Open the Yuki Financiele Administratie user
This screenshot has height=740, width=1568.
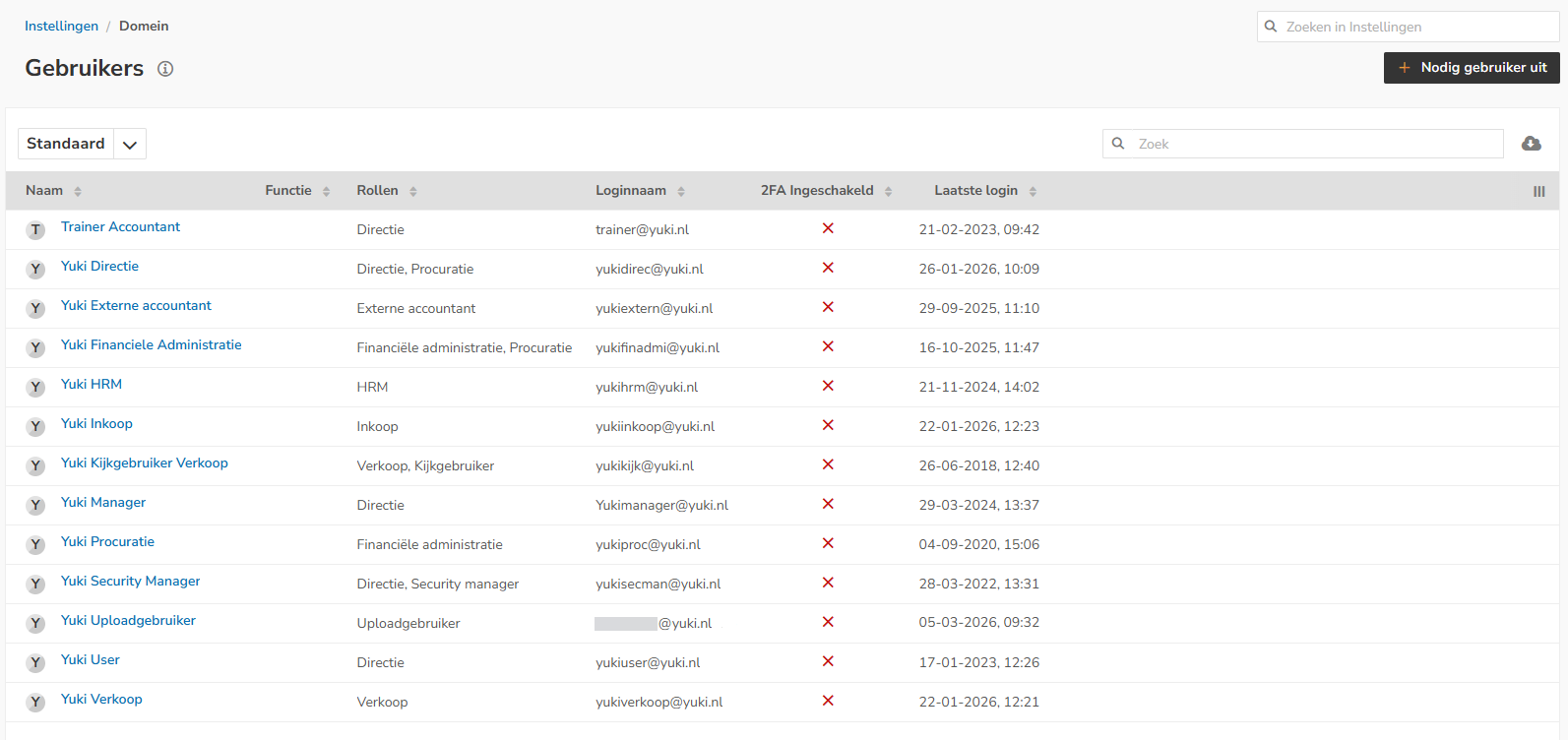(x=151, y=345)
